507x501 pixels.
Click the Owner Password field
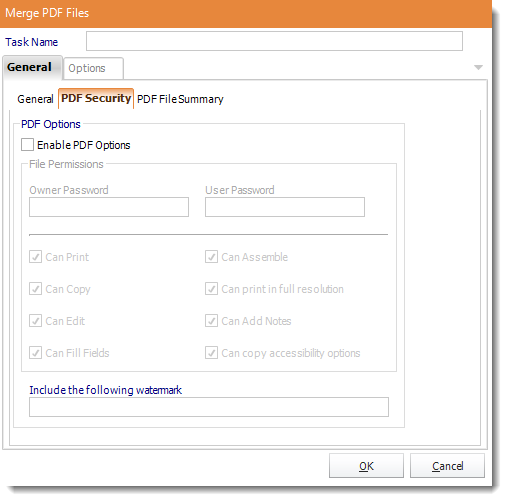[x=109, y=207]
